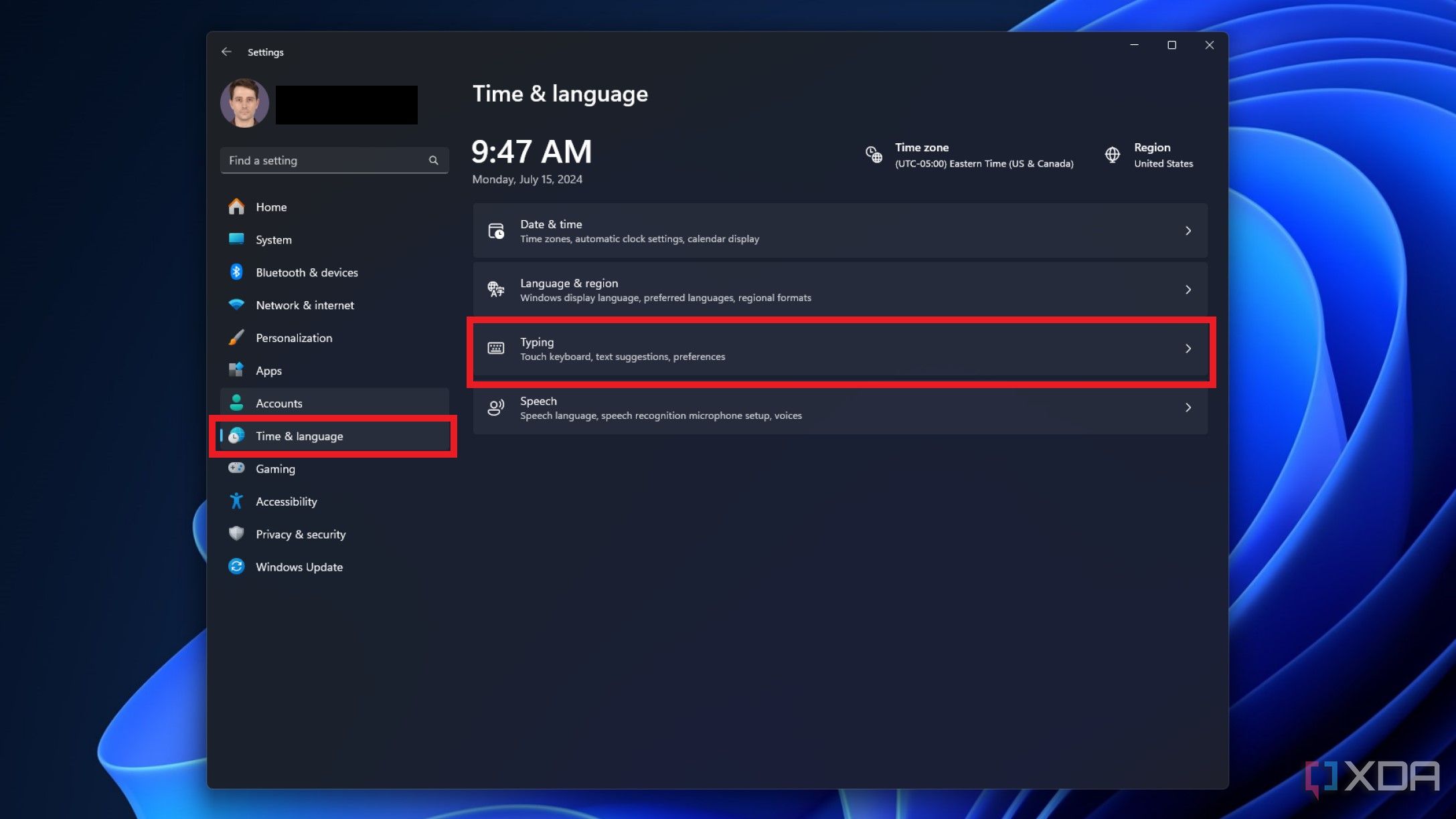
Task: Click the Accounts person icon
Action: 236,402
